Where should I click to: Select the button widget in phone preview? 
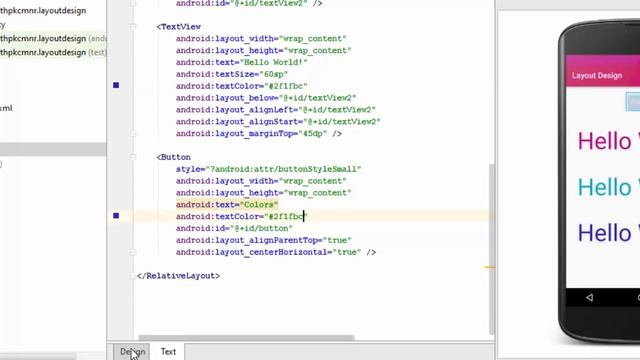pyautogui.click(x=633, y=102)
